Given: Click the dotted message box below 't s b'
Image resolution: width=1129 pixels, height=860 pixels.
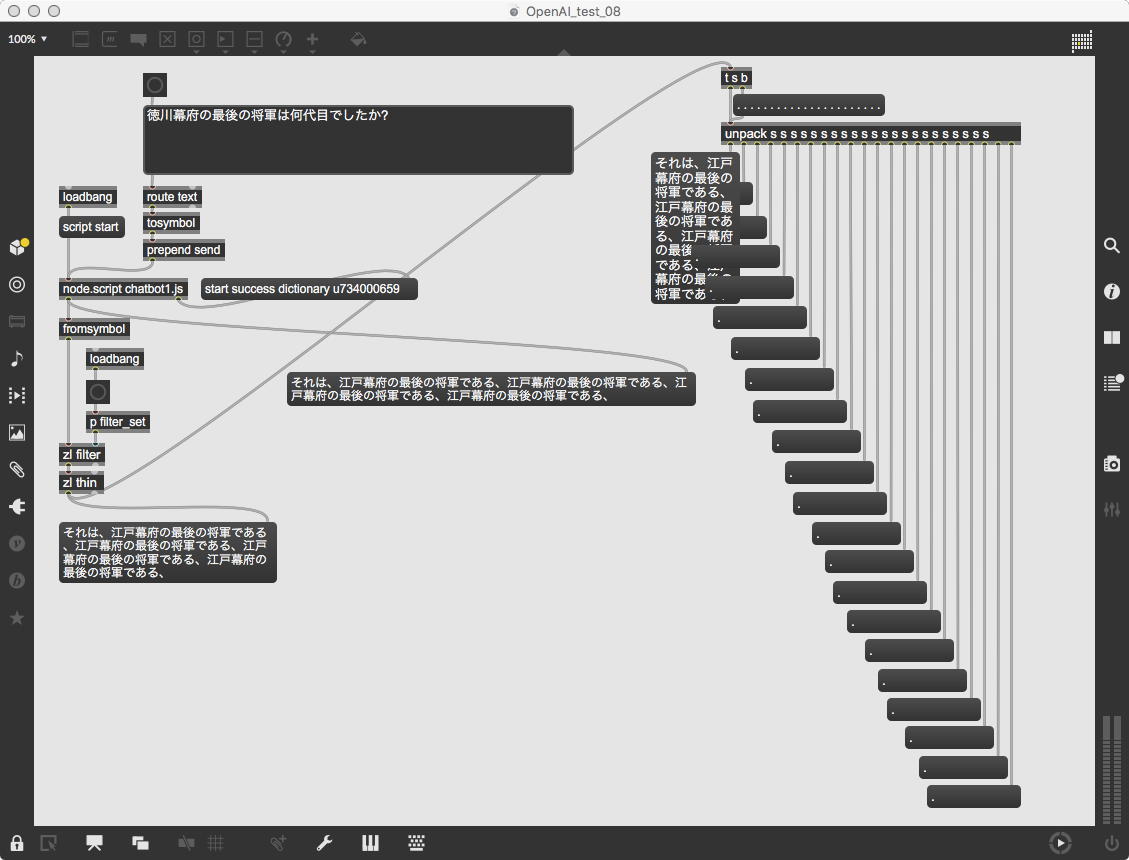Looking at the screenshot, I should point(809,105).
